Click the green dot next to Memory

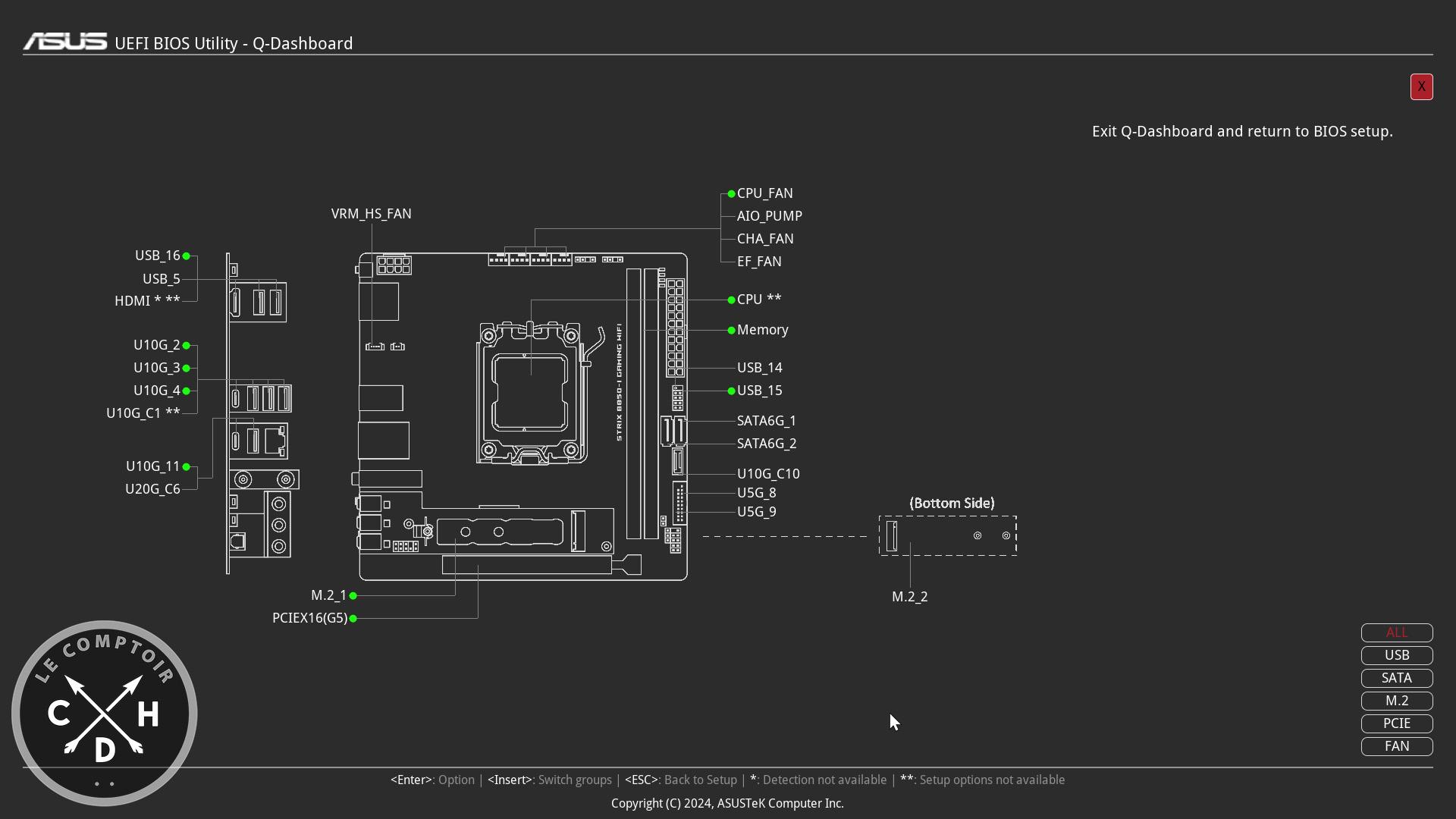click(731, 331)
